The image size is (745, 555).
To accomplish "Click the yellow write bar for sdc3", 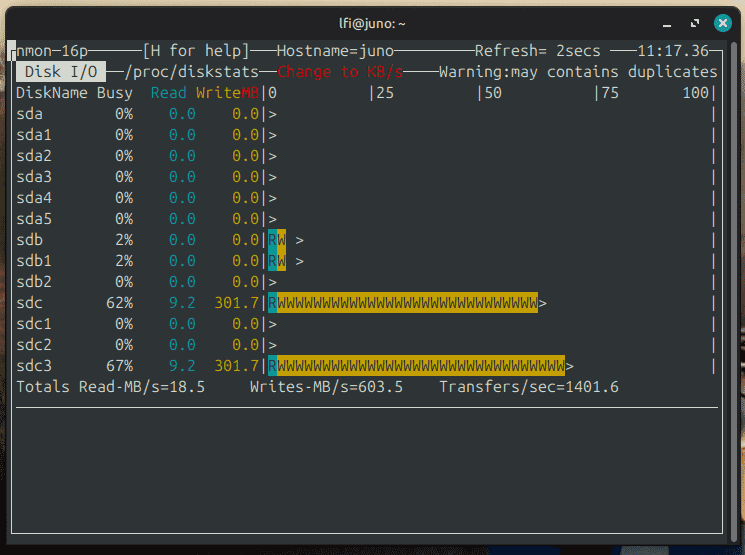I will [421, 365].
